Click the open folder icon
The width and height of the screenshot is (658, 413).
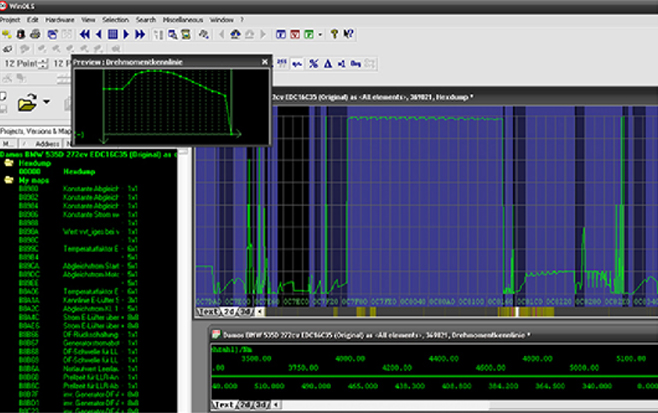click(27, 102)
